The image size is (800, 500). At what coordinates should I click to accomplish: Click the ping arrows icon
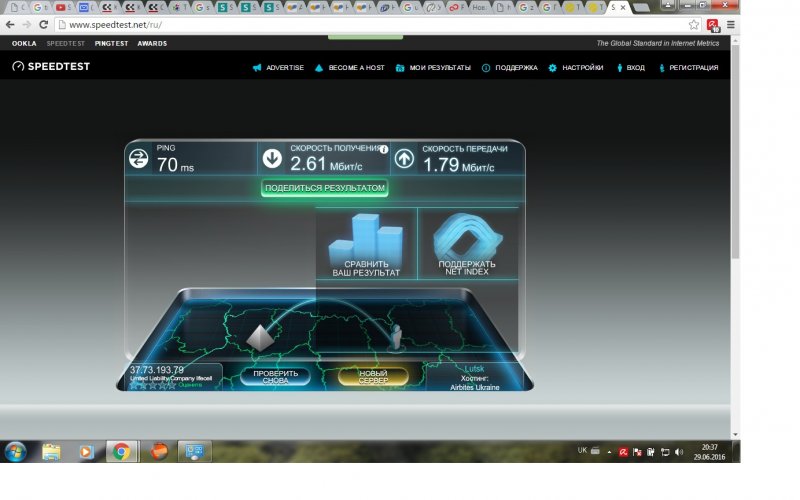139,158
